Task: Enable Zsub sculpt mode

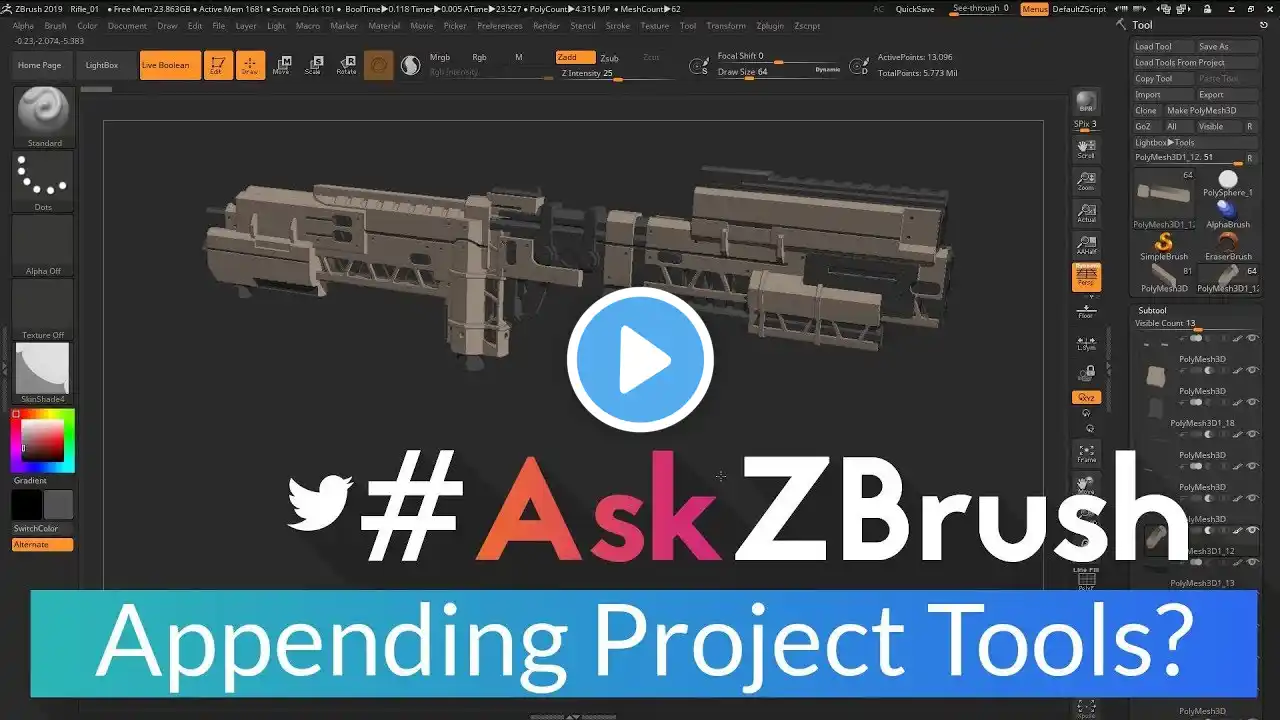Action: pyautogui.click(x=609, y=57)
